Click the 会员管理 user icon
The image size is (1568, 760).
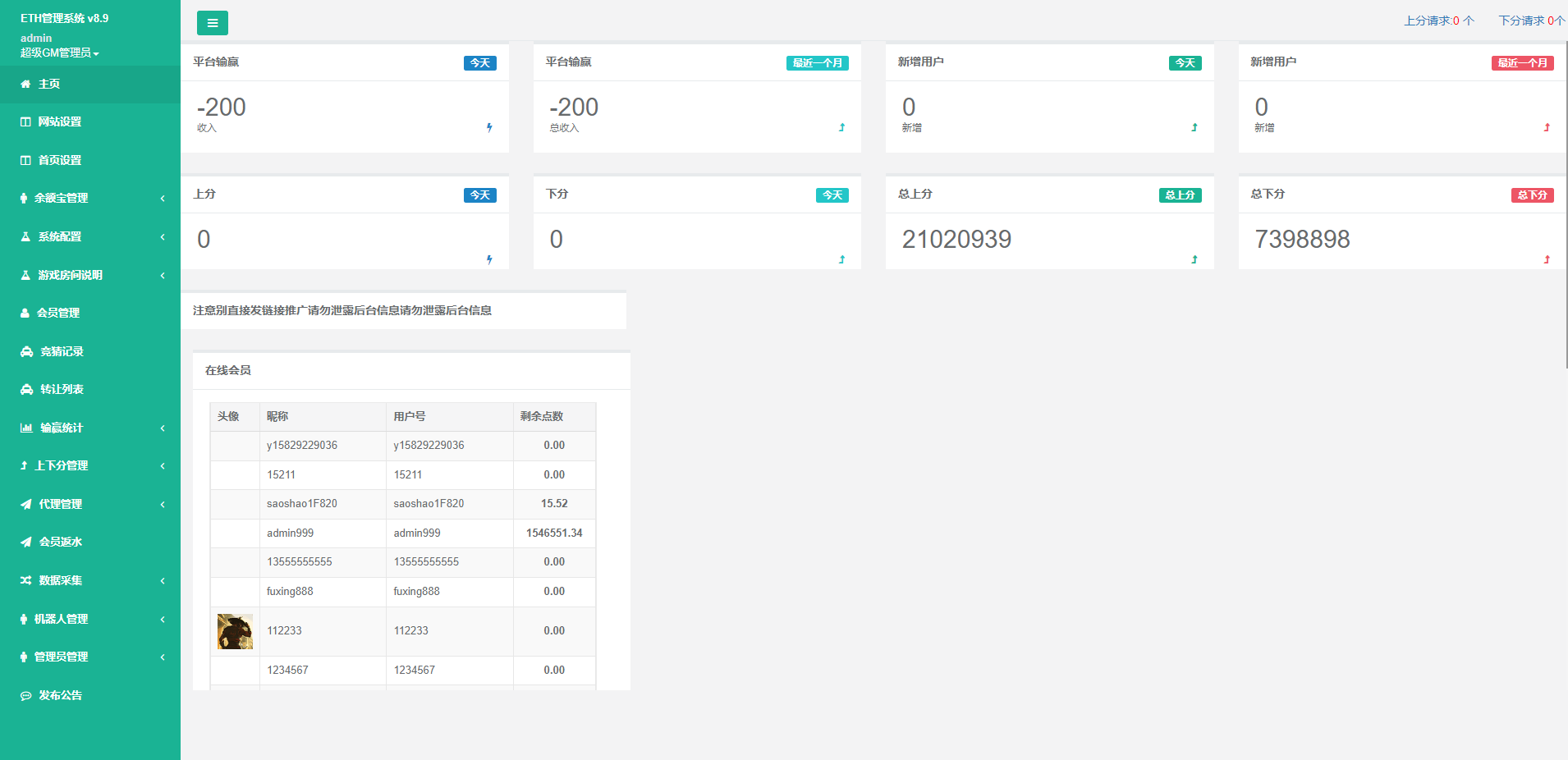tap(25, 313)
